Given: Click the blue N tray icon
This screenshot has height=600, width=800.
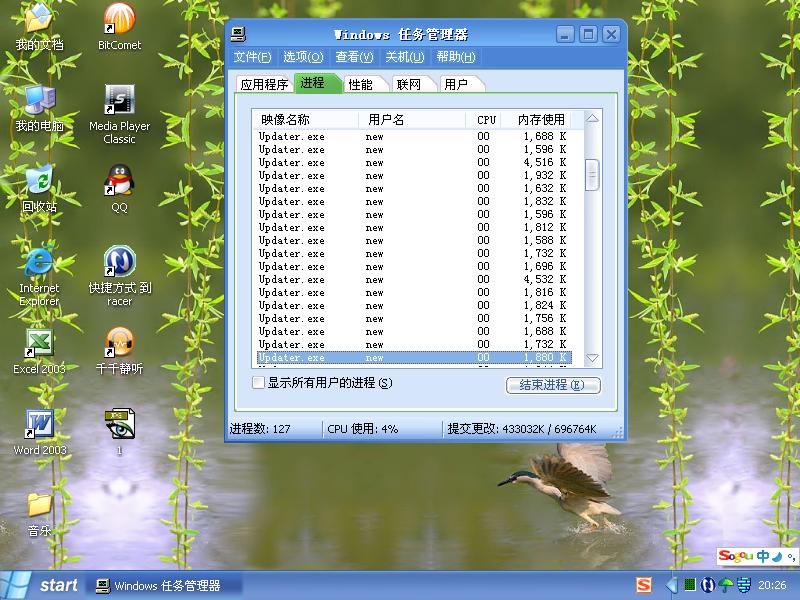Looking at the screenshot, I should (707, 585).
